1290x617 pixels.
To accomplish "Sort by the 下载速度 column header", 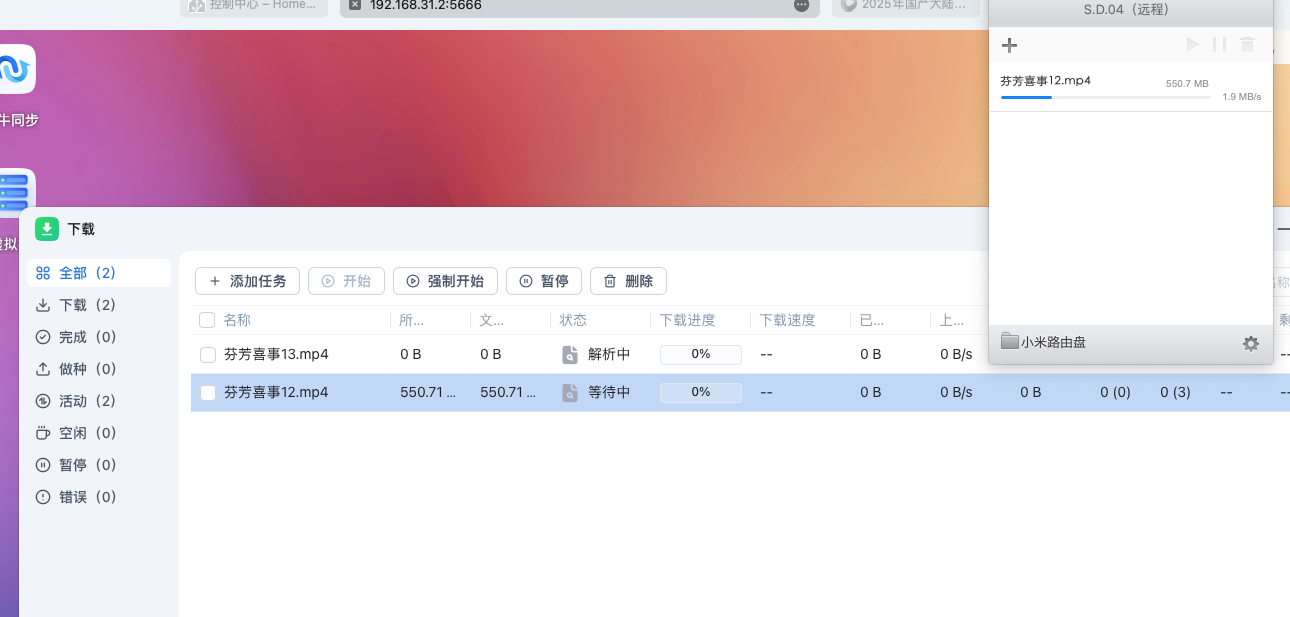I will [788, 320].
